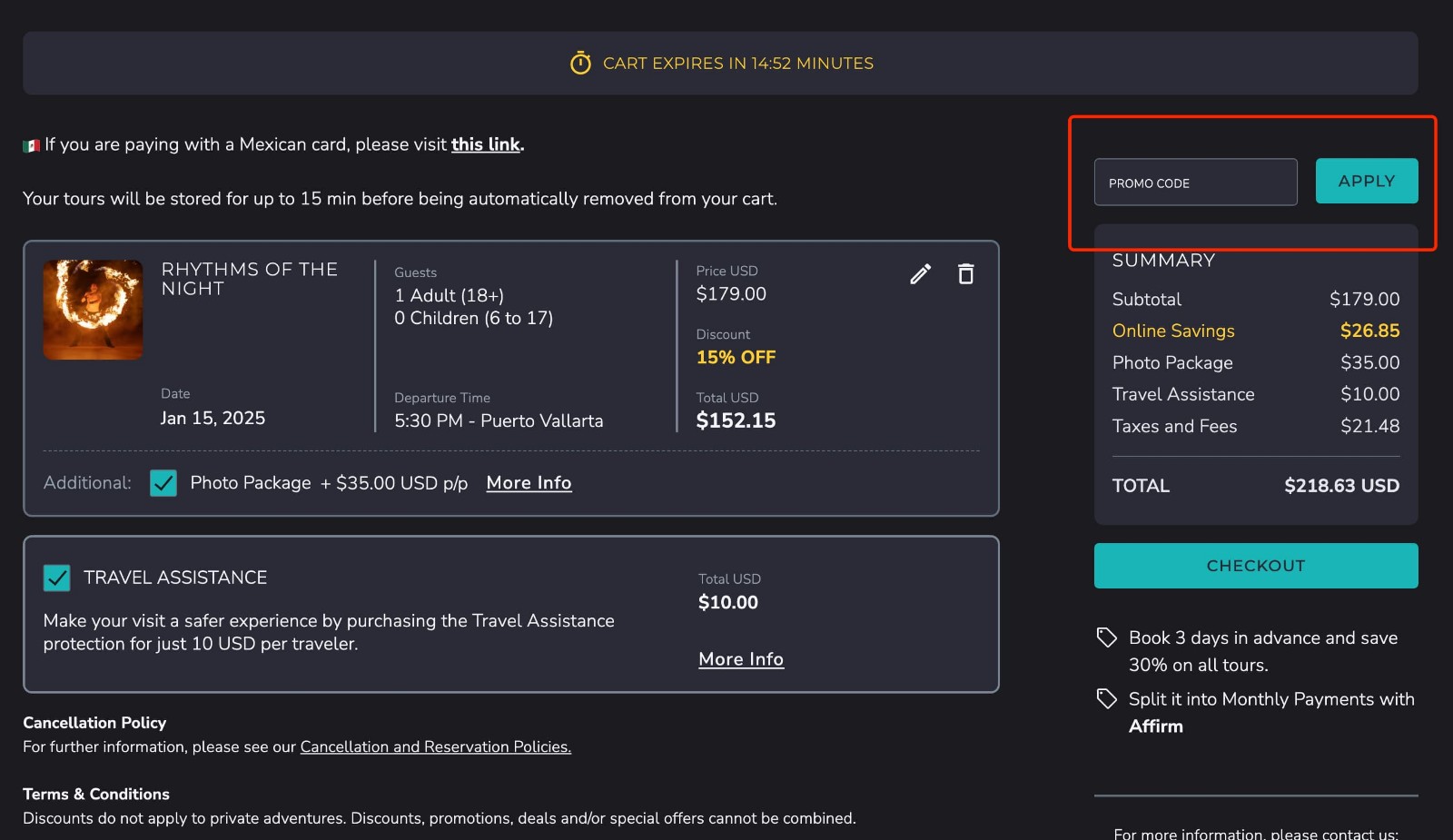
Task: Disable the Travel Assistance protection
Action: (56, 578)
